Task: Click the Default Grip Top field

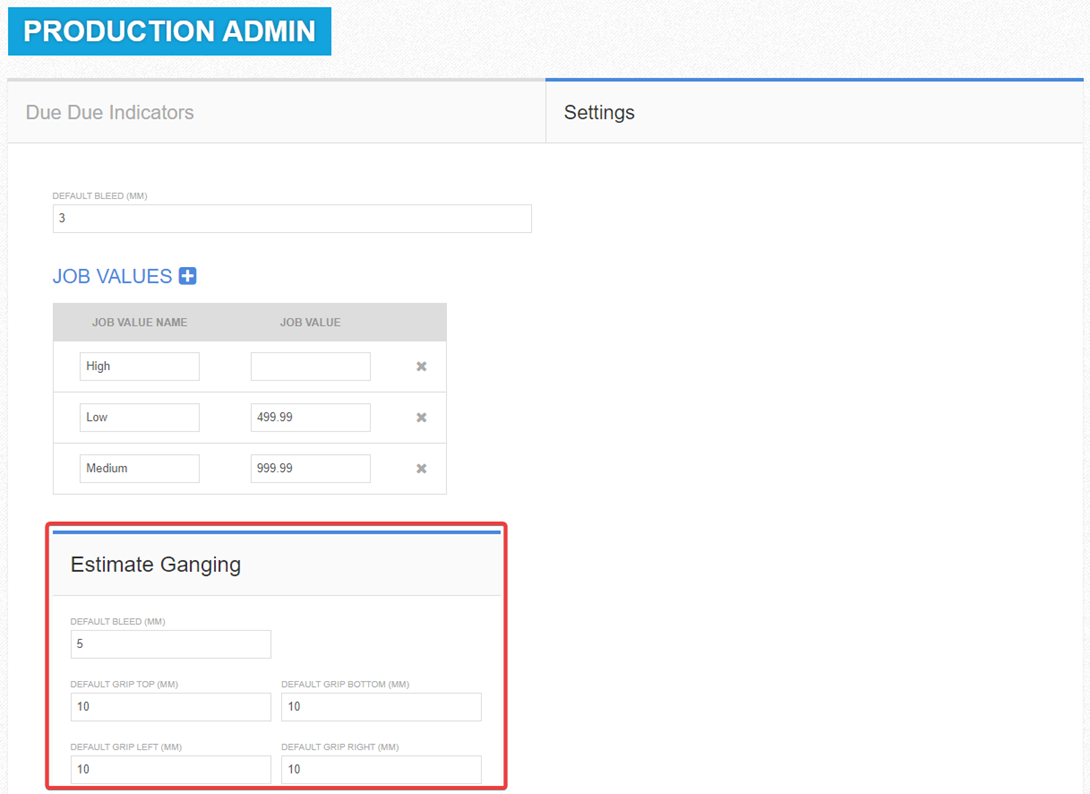Action: 171,707
